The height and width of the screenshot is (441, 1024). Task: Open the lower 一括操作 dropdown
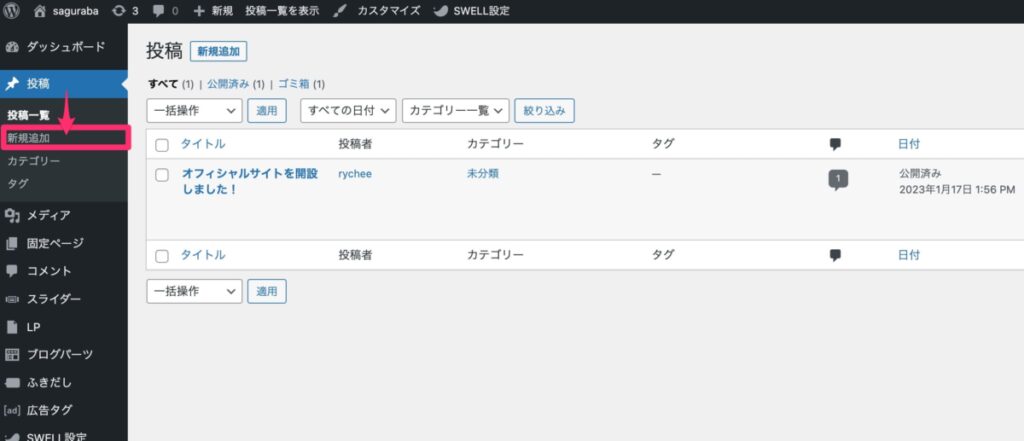194,291
